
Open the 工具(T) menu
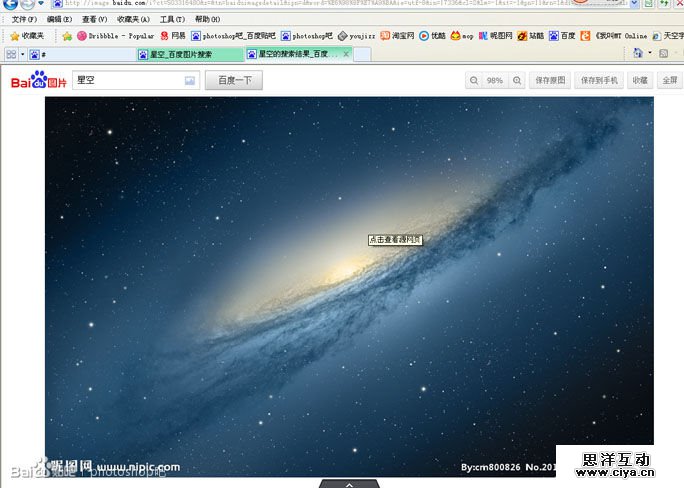(172, 19)
